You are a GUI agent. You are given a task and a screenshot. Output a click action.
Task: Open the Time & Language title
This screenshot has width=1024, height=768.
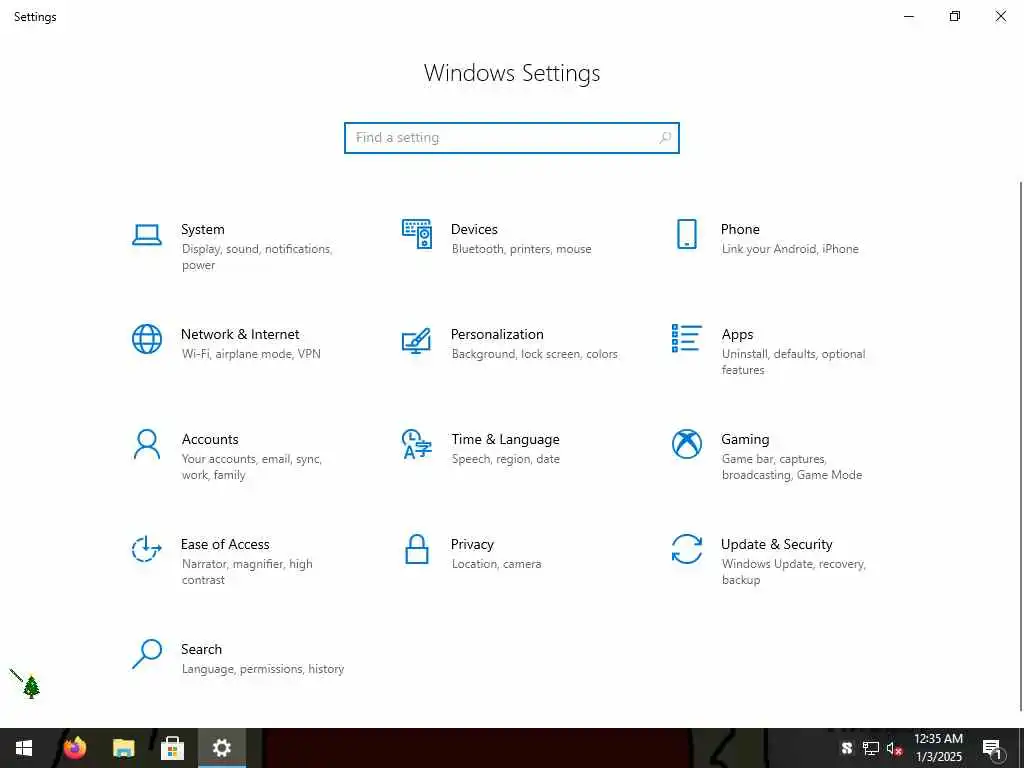pyautogui.click(x=505, y=440)
